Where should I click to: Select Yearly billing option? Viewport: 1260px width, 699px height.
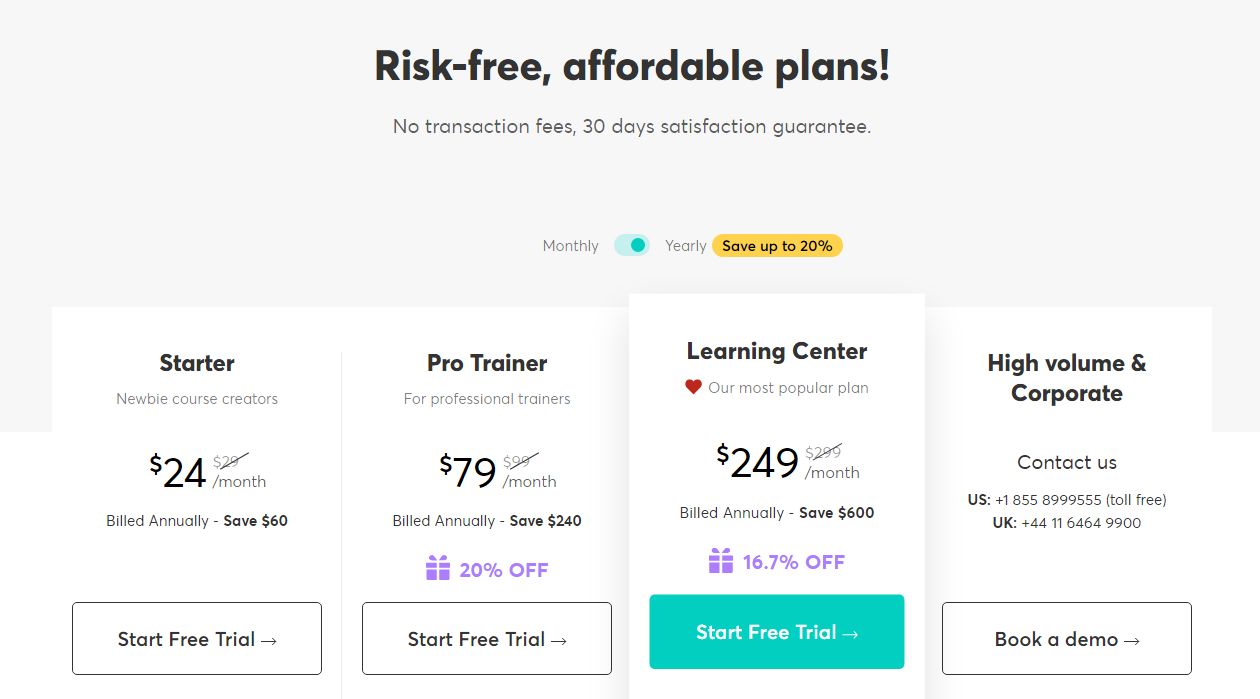(686, 245)
